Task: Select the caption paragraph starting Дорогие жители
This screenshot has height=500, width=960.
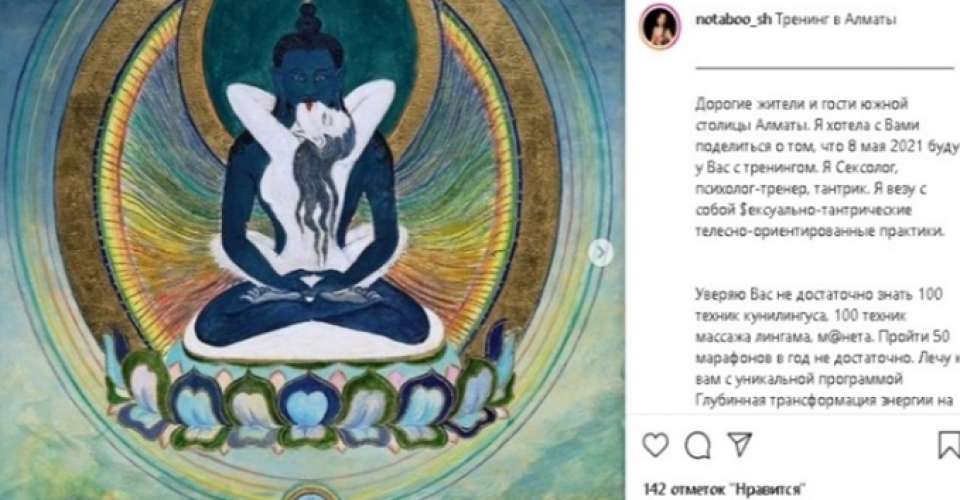Action: pos(828,167)
